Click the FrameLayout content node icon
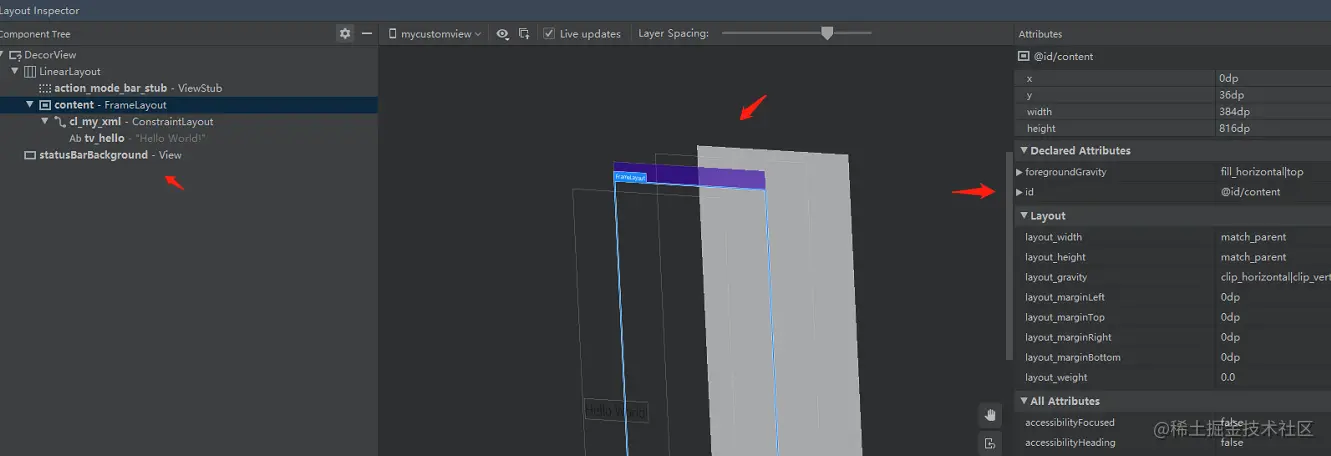This screenshot has height=456, width=1331. tap(45, 105)
